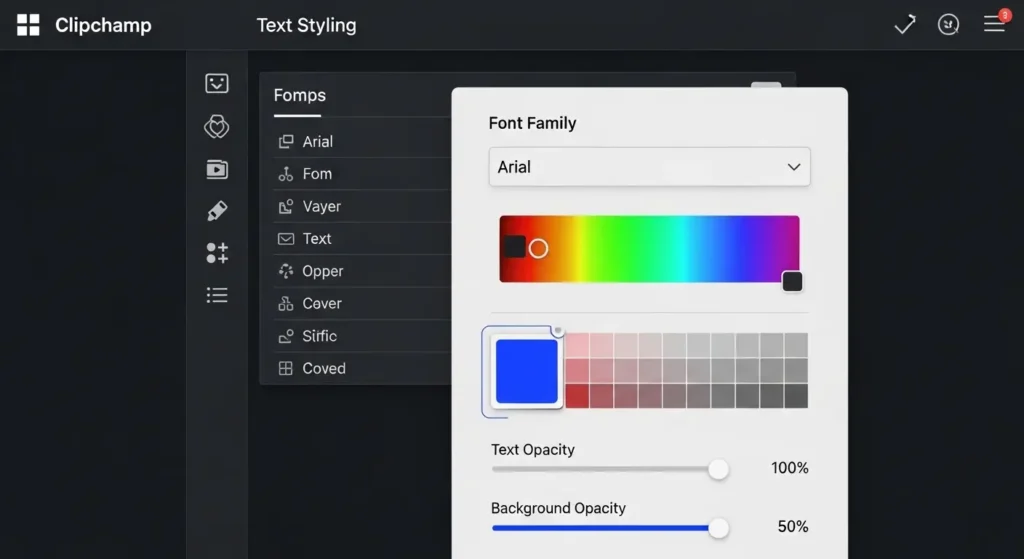This screenshot has width=1024, height=559.
Task: Click the chevron arrow in Font Family box
Action: pyautogui.click(x=794, y=167)
